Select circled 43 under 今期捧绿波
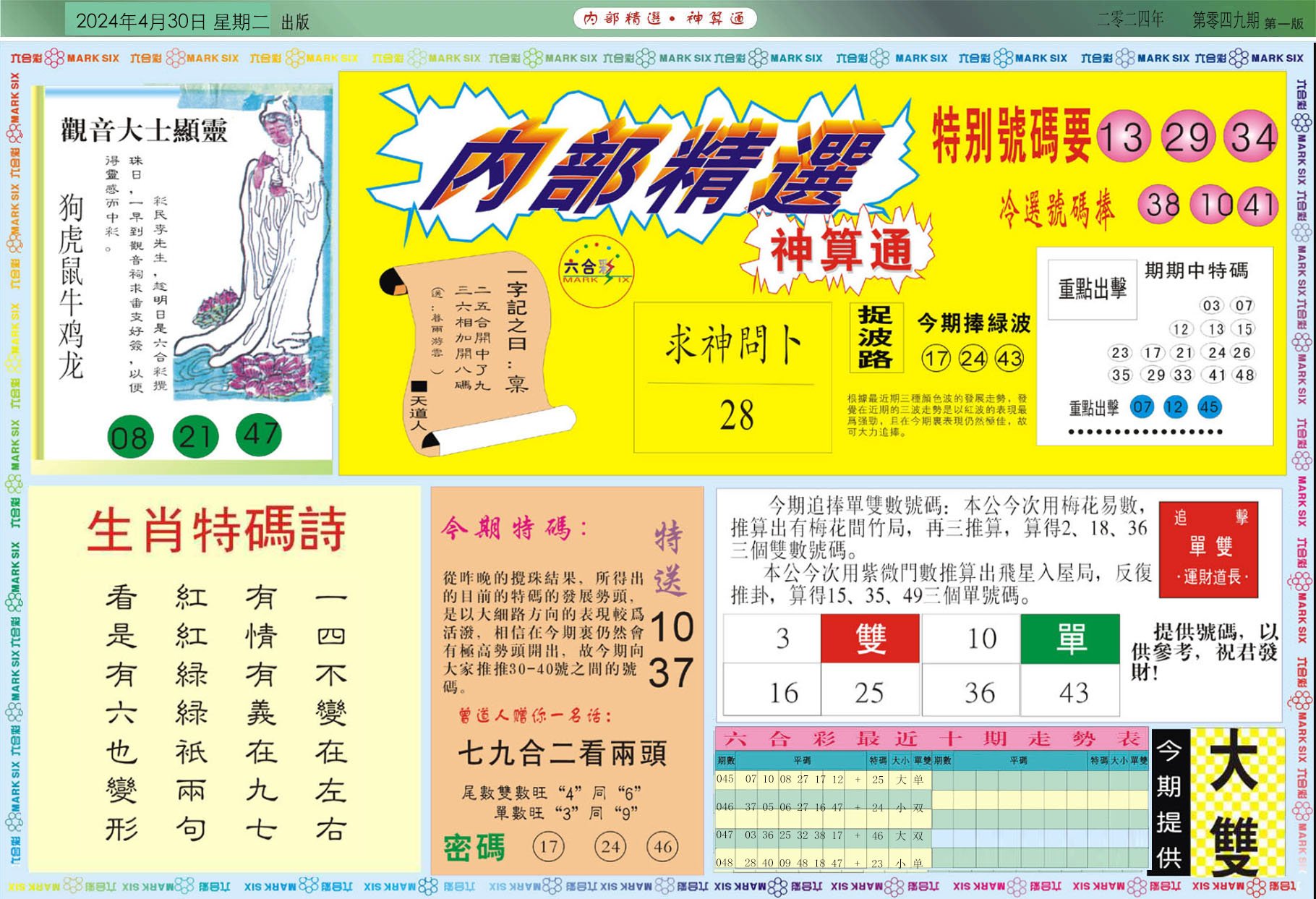Screen dimensions: 1316x899 [1009, 358]
